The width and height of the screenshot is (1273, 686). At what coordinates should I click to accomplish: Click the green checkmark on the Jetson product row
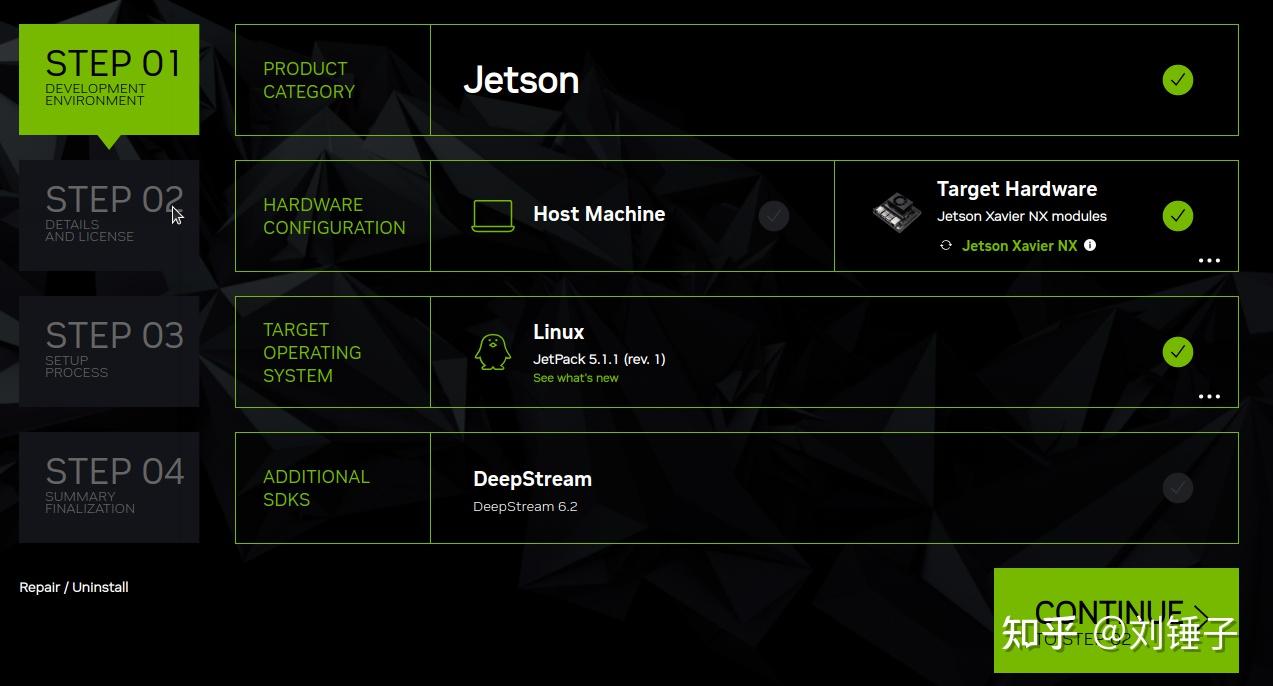[x=1177, y=80]
